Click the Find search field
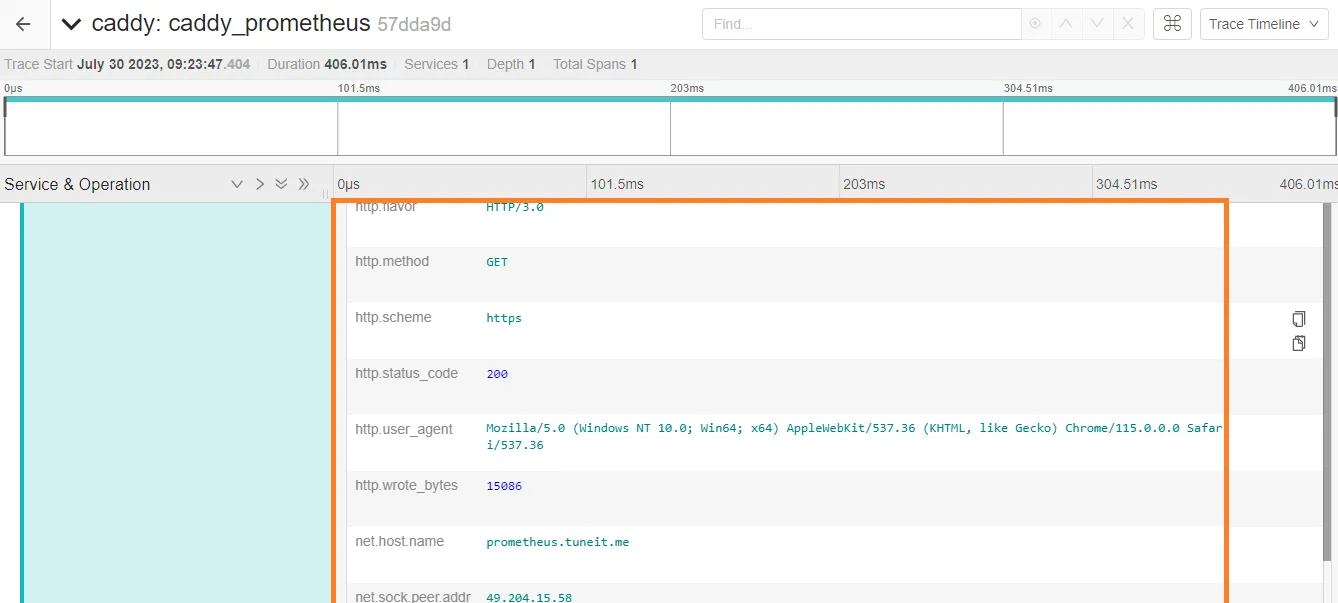Viewport: 1338px width, 603px height. pos(861,24)
